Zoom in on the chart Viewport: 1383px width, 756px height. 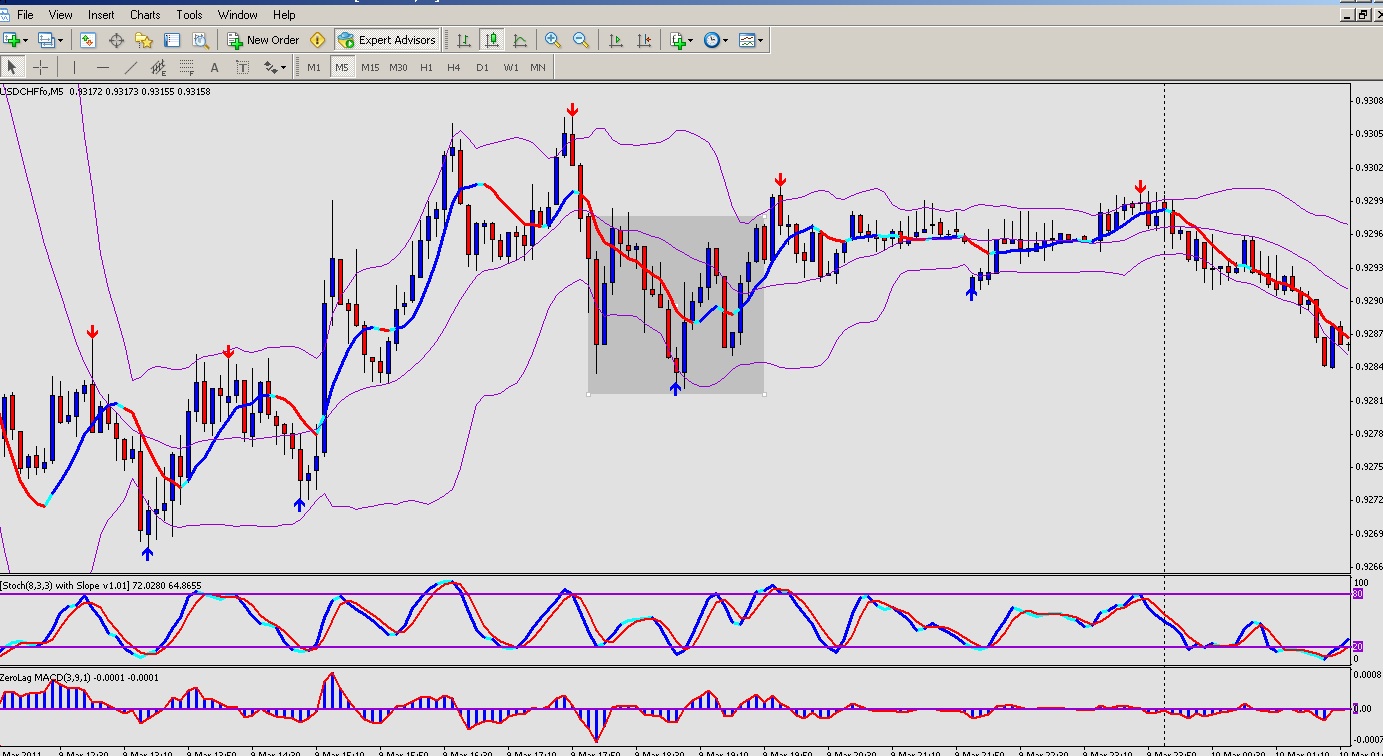[x=553, y=40]
